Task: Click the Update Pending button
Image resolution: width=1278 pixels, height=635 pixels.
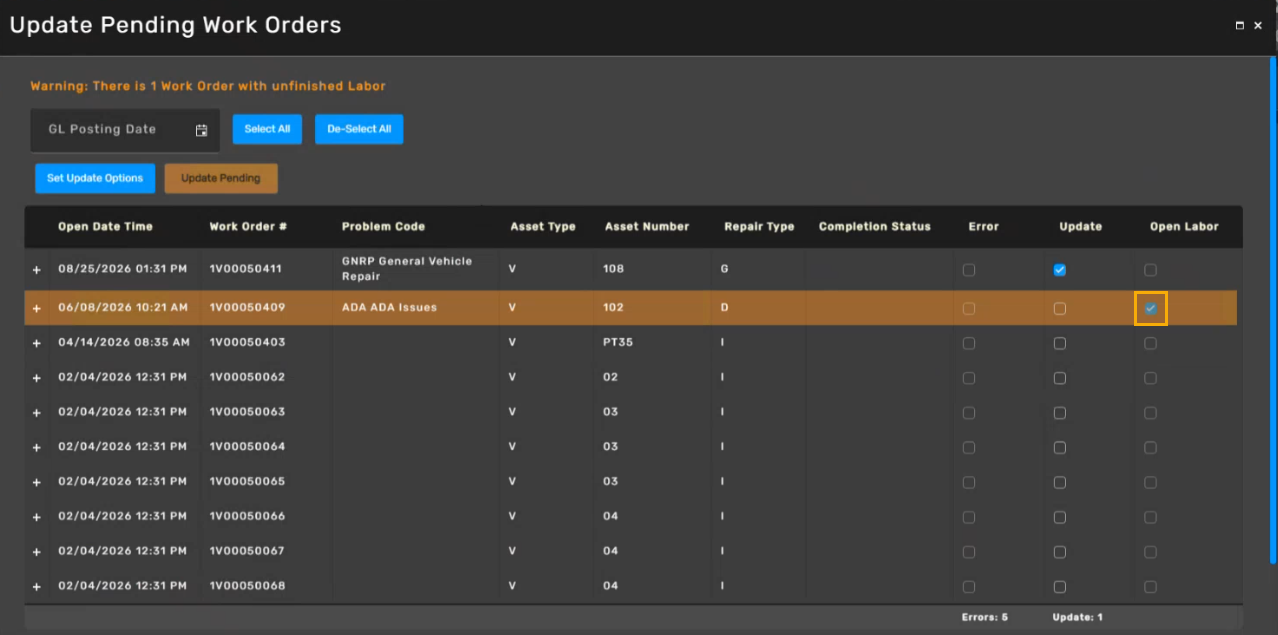Action: point(221,178)
